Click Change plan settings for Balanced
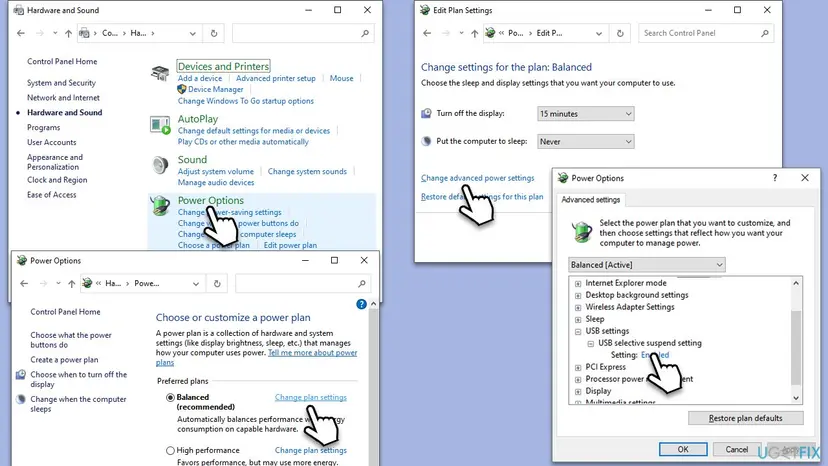This screenshot has height=466, width=828. [310, 397]
